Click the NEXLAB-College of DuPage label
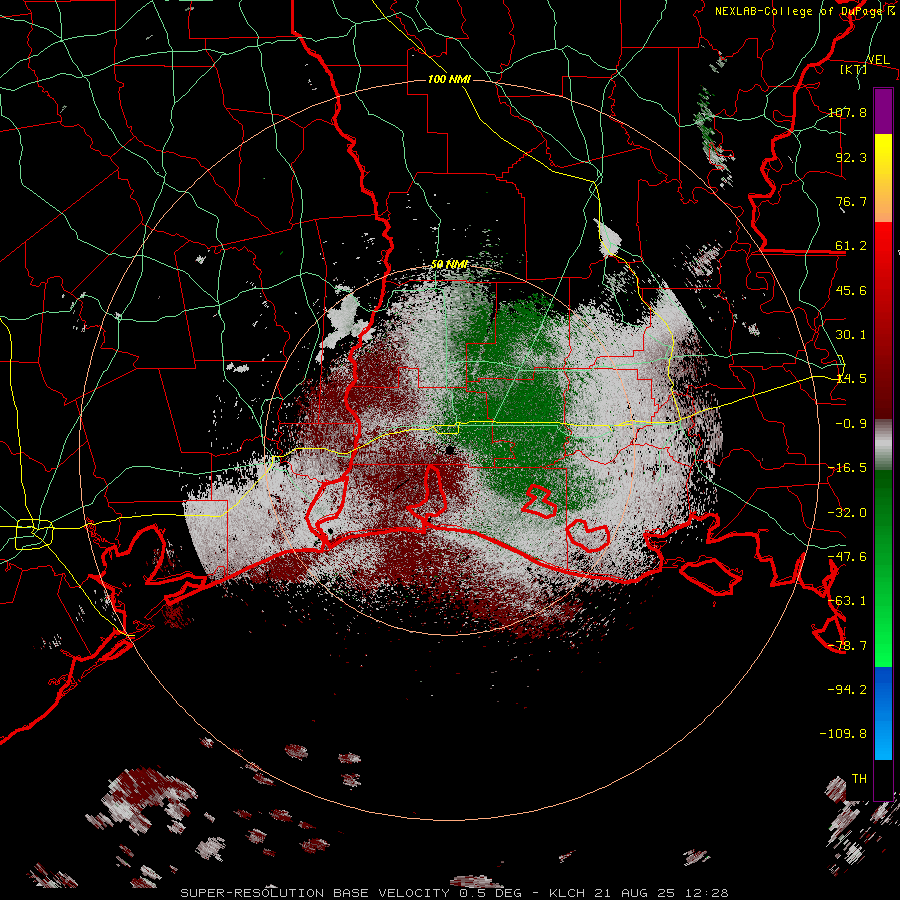Viewport: 900px width, 900px height. click(x=800, y=11)
